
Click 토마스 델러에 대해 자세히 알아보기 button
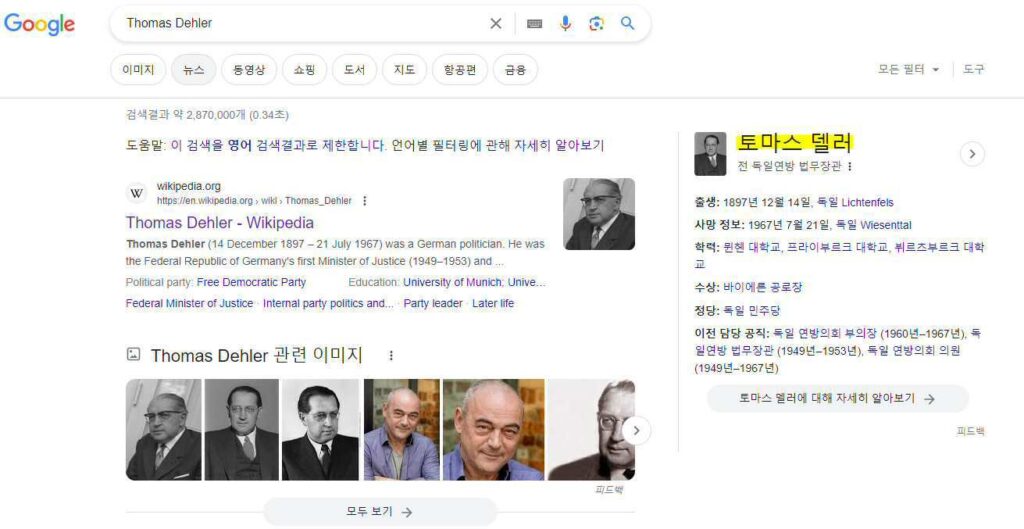coord(838,398)
